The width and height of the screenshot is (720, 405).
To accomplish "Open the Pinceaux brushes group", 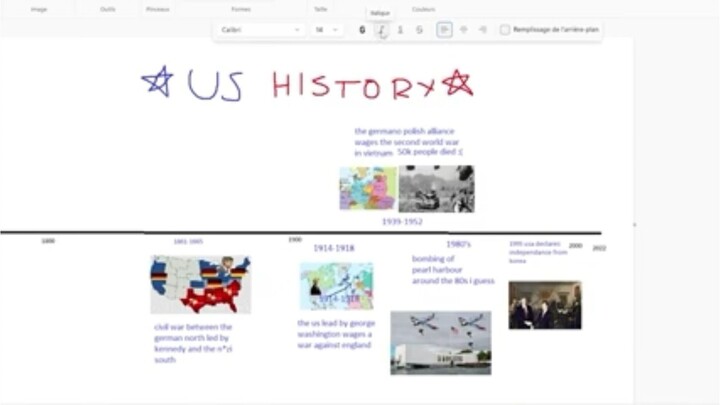I will click(x=157, y=8).
